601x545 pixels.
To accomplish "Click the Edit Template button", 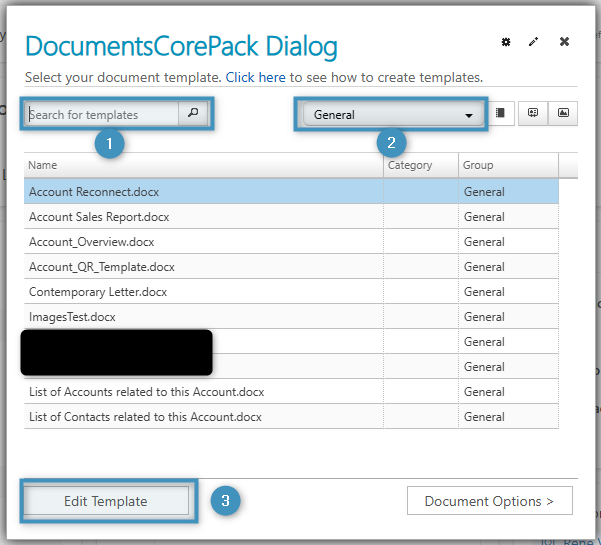I will pyautogui.click(x=106, y=501).
